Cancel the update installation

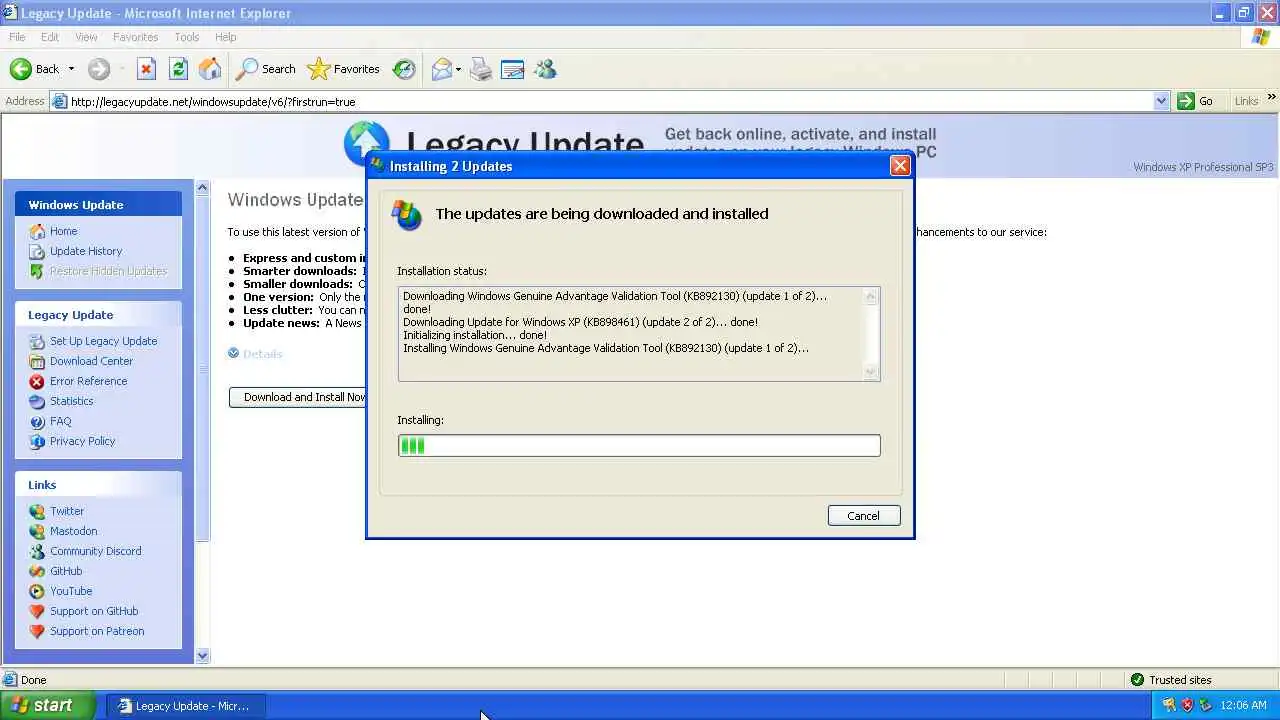click(864, 516)
